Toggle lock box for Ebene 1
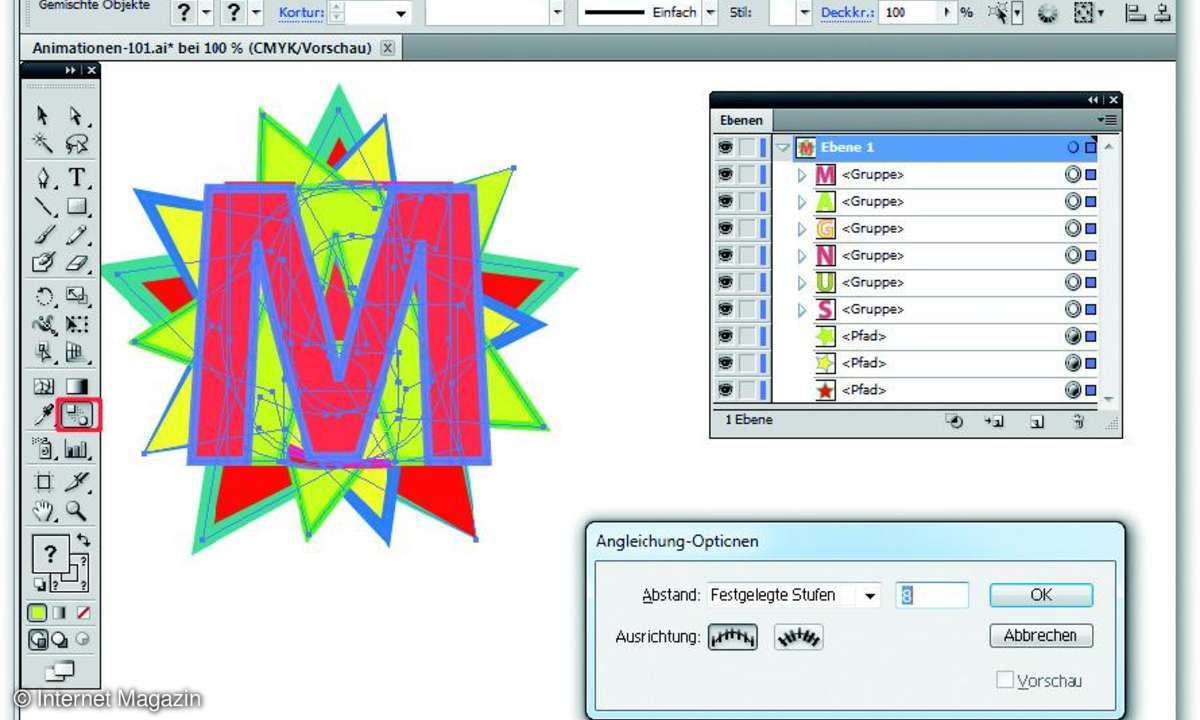 coord(747,147)
